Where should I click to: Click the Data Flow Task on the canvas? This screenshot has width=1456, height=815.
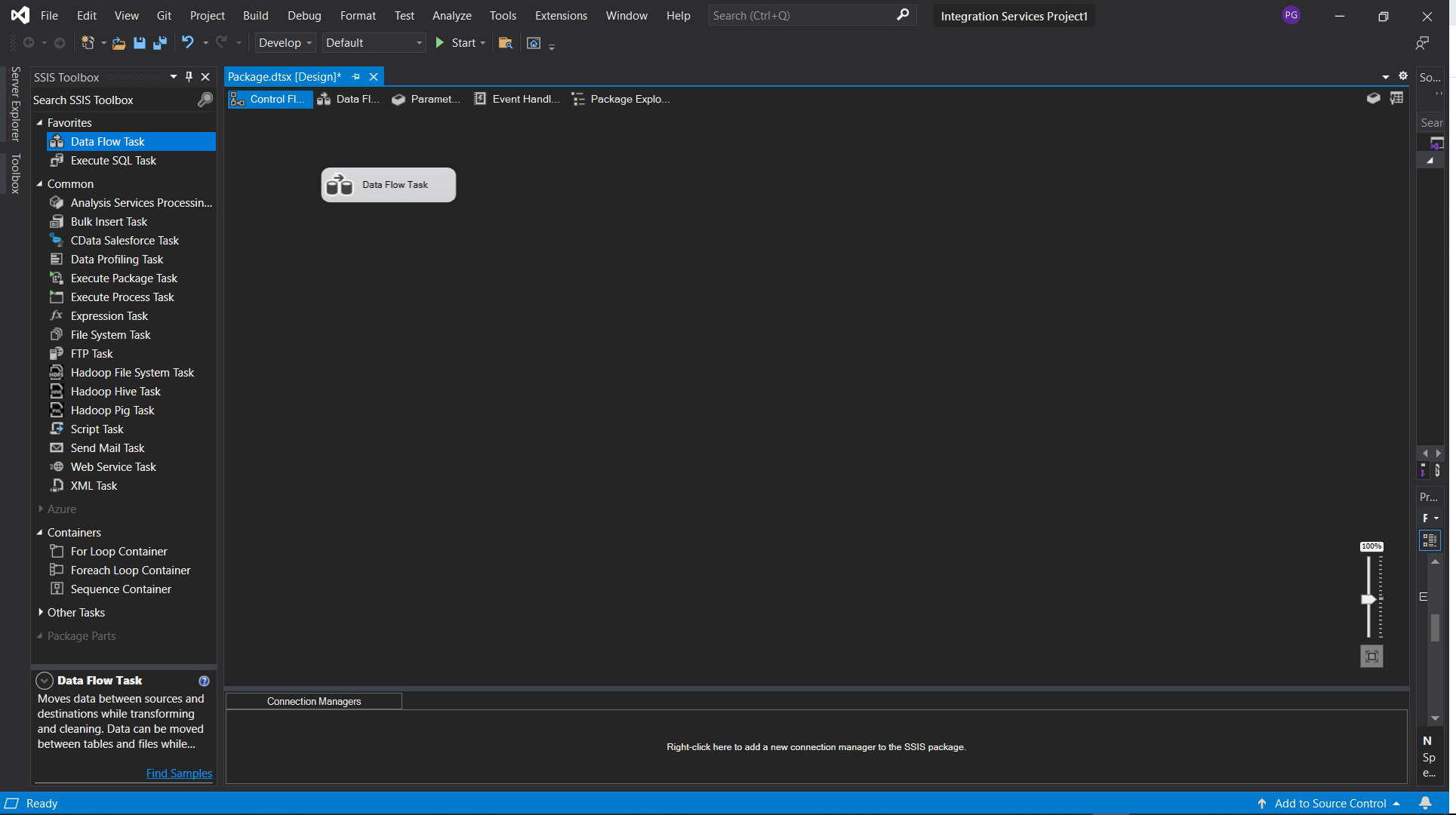point(388,185)
